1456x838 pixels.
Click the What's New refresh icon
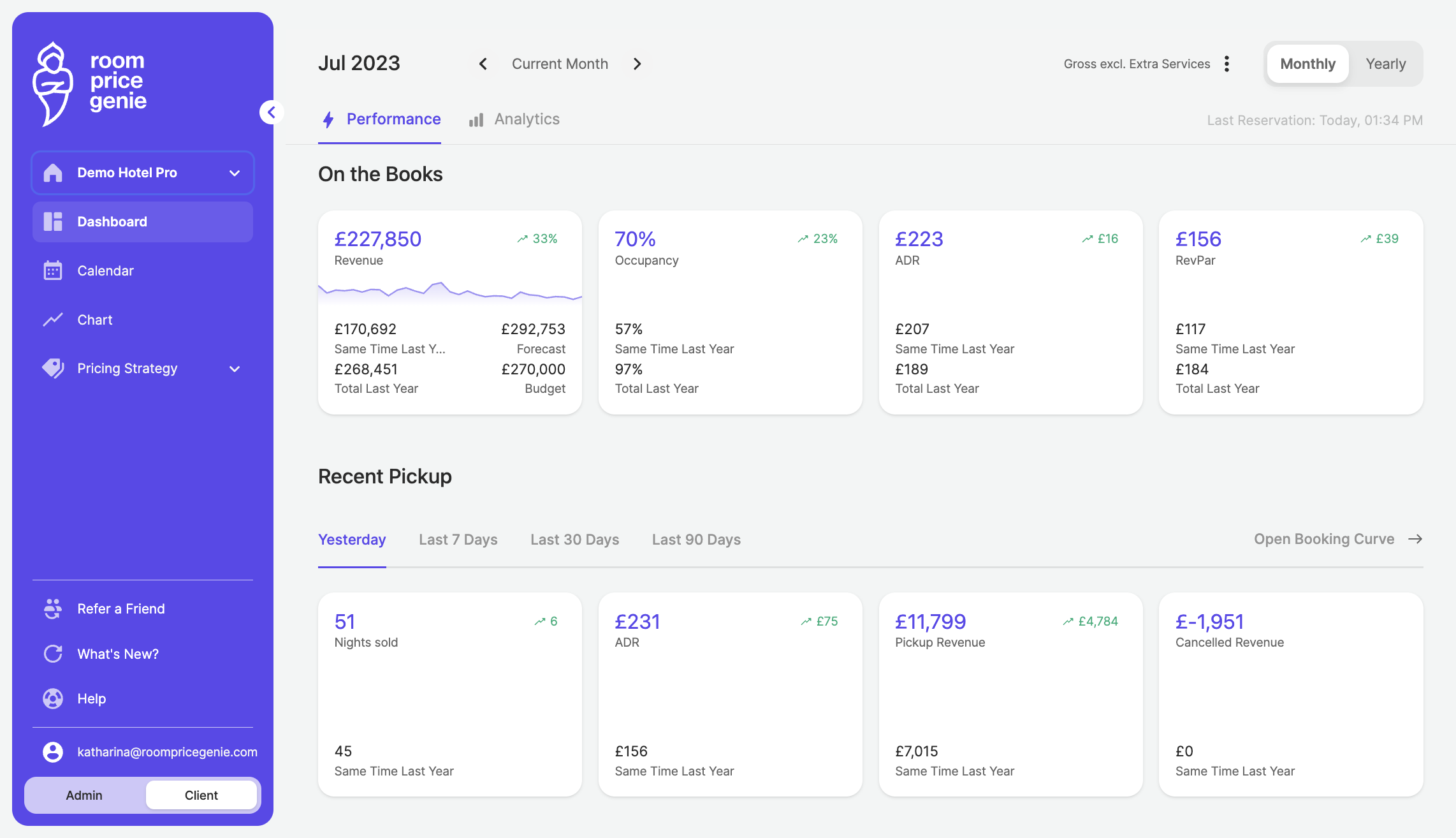(53, 654)
